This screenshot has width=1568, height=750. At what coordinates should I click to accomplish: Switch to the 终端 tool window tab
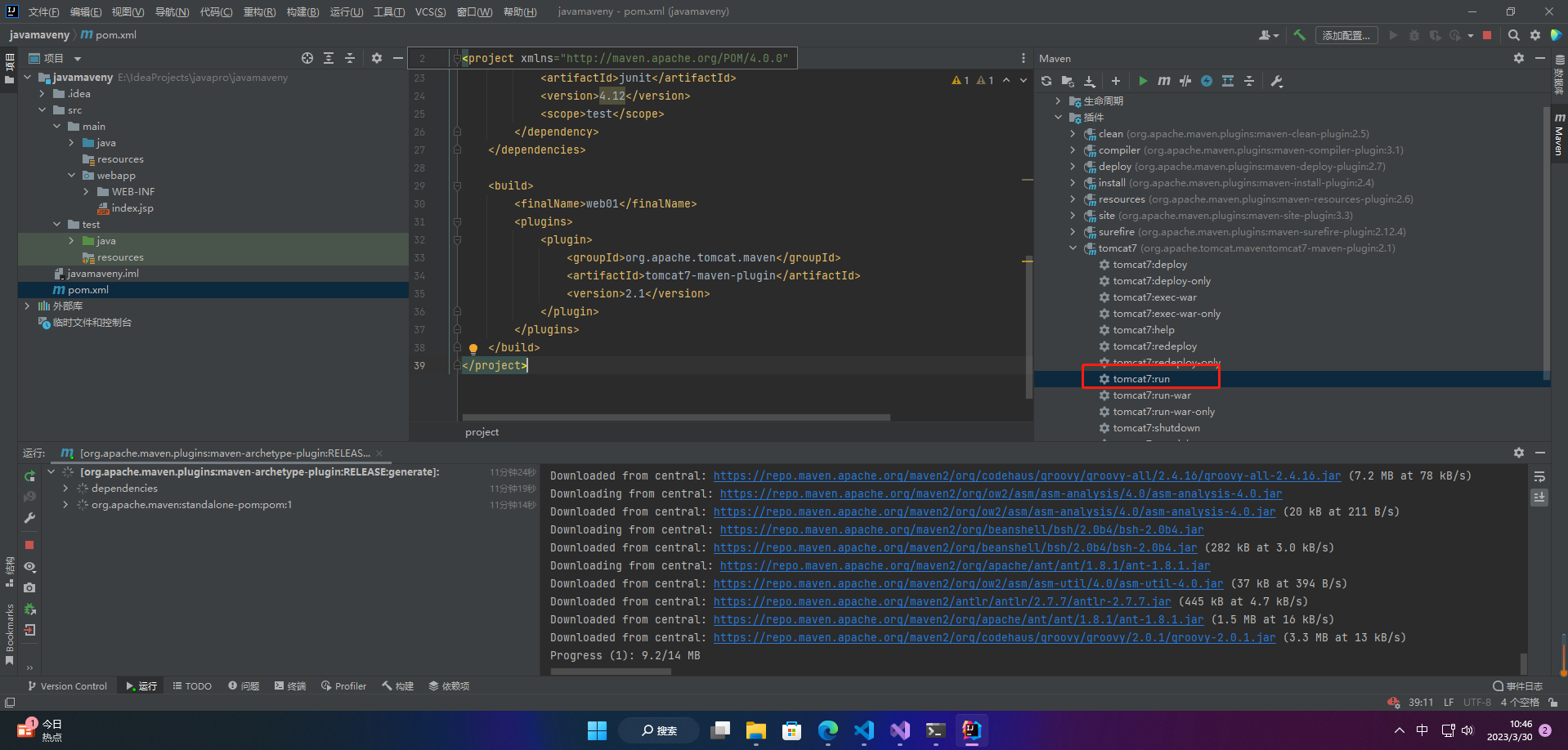coord(290,686)
